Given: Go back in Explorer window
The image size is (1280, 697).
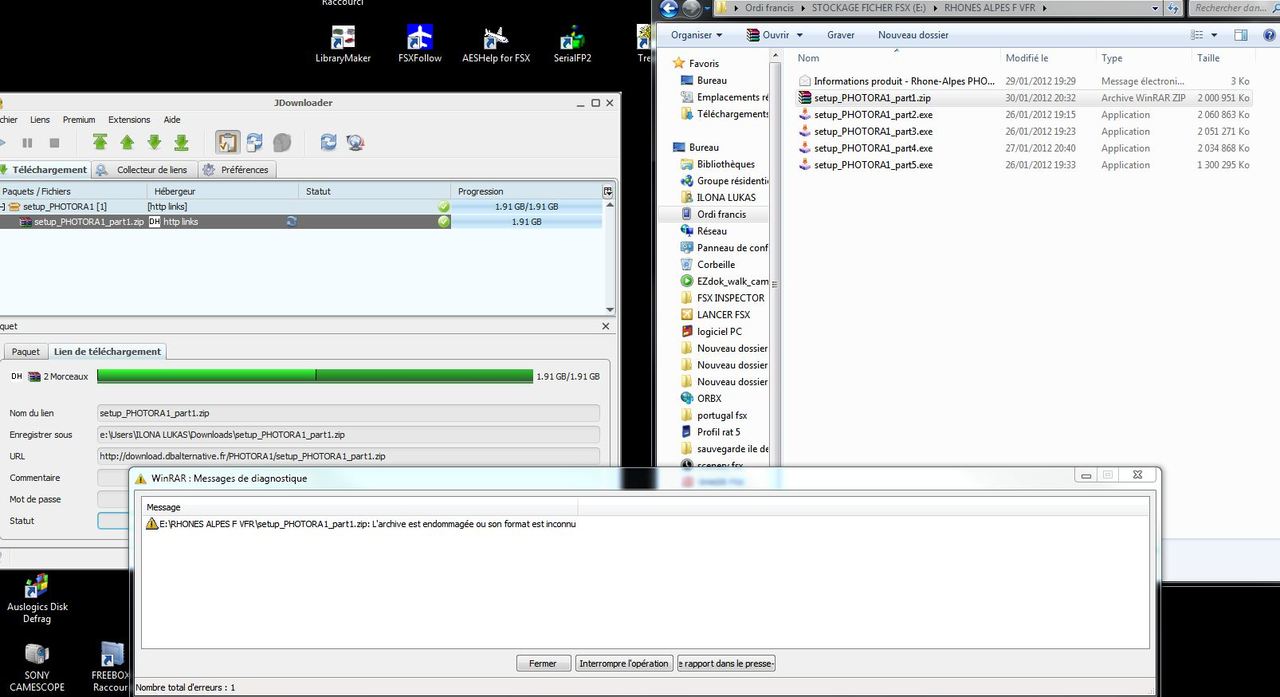Looking at the screenshot, I should tap(669, 9).
